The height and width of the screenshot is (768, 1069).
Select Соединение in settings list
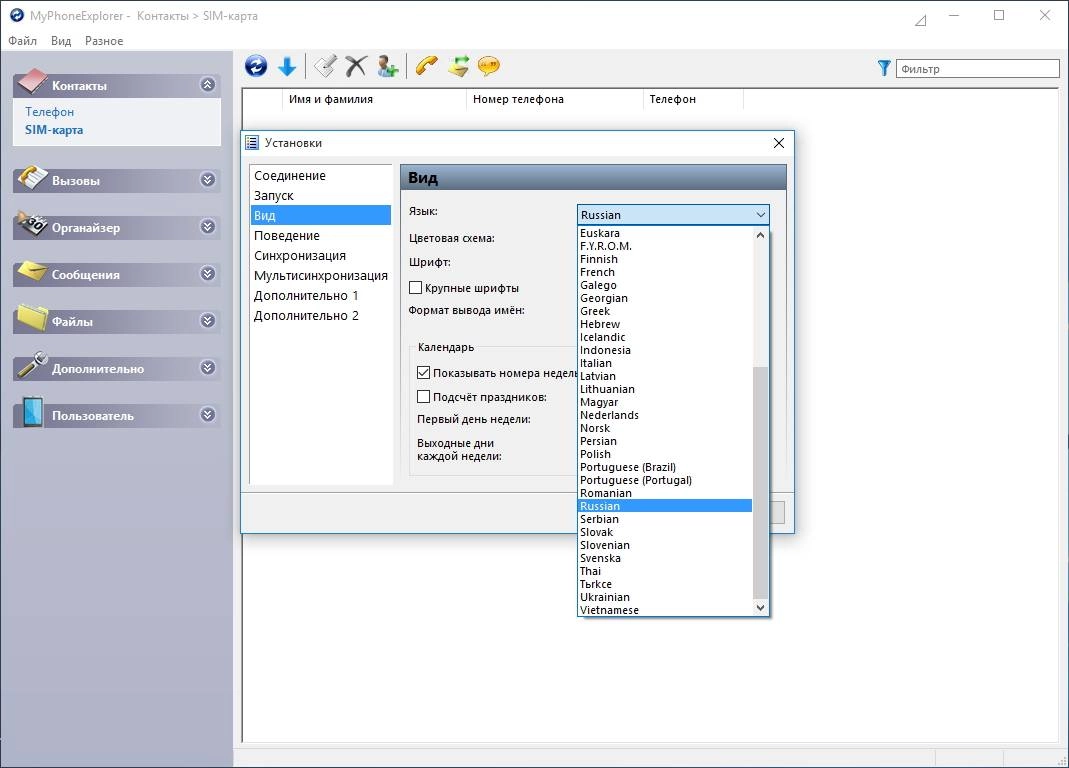(321, 175)
